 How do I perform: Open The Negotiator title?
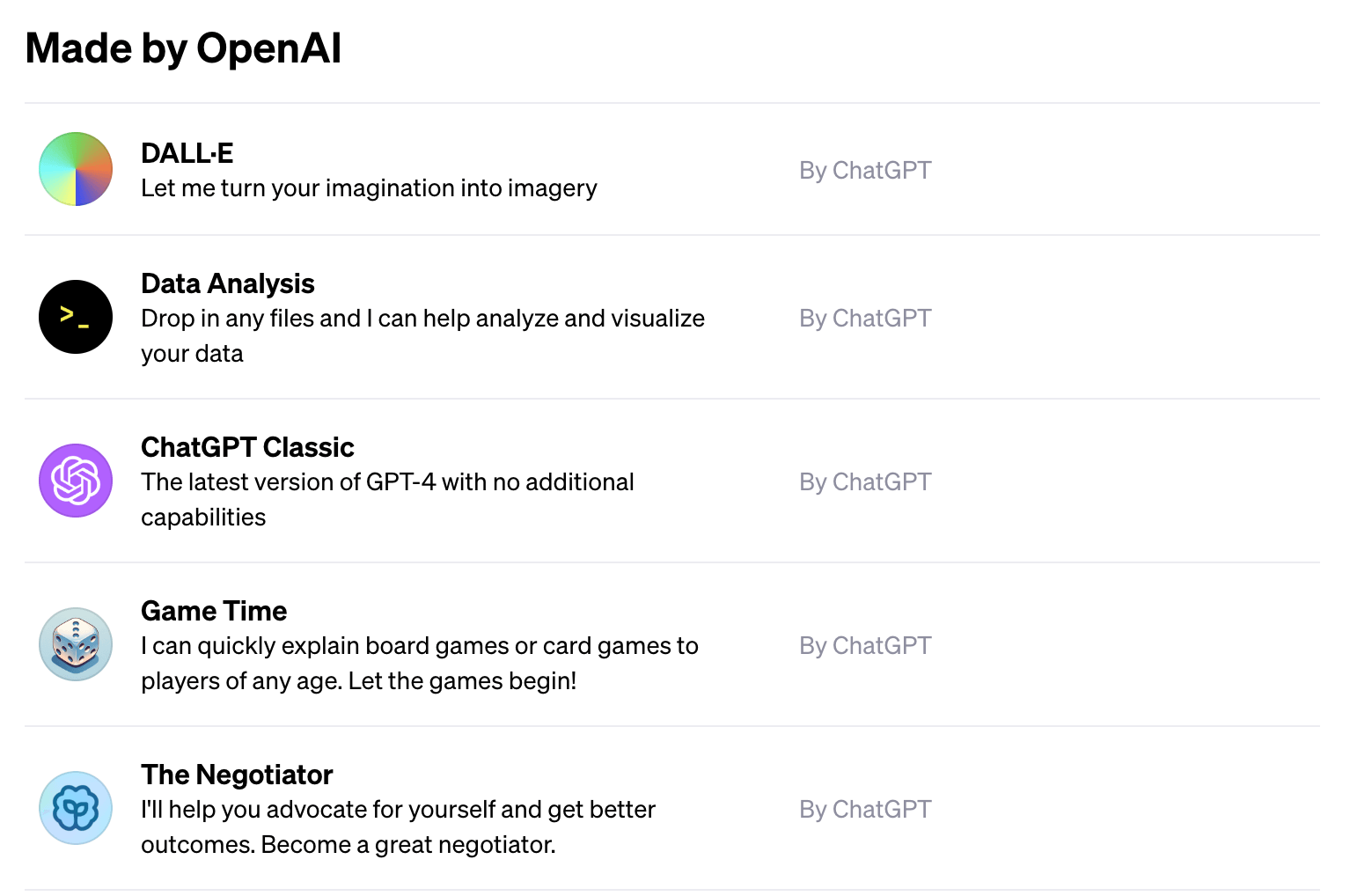coord(237,775)
